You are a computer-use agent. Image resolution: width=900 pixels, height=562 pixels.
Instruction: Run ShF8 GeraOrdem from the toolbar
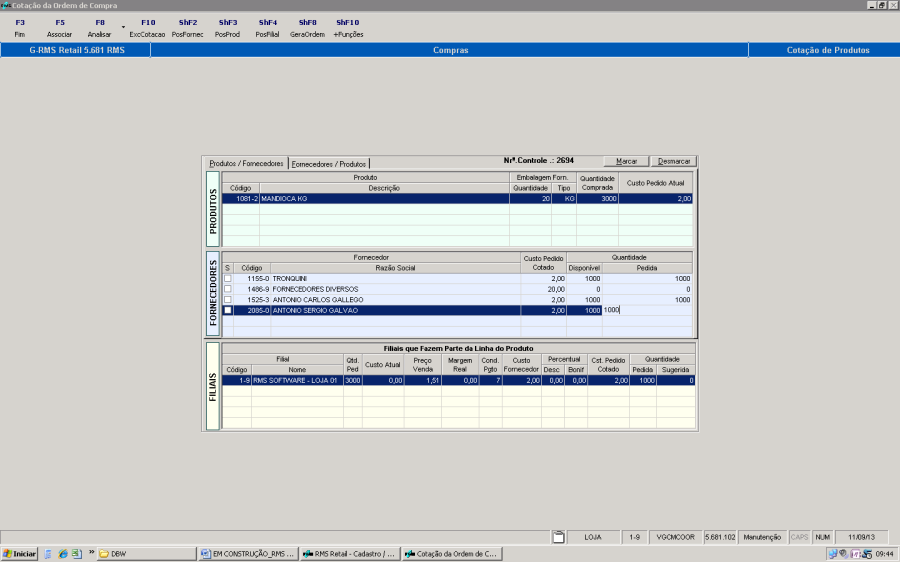[307, 27]
